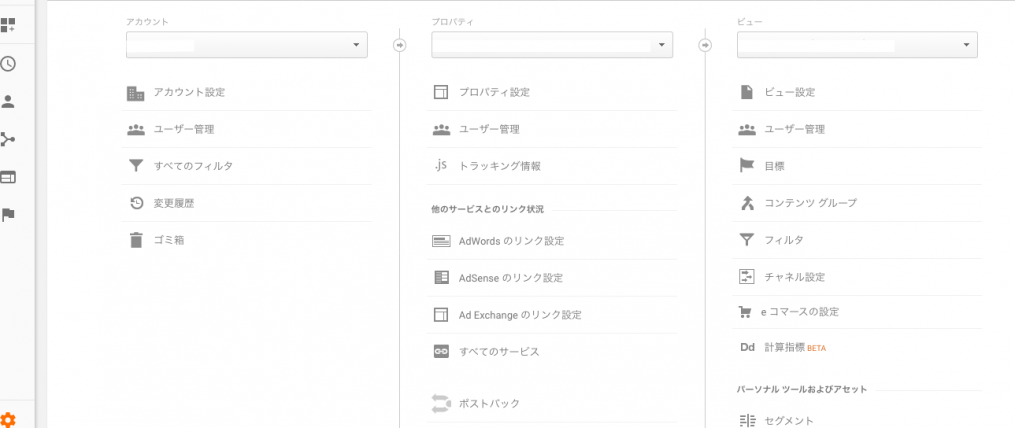Expand the プロパティ dropdown selector

click(x=552, y=45)
